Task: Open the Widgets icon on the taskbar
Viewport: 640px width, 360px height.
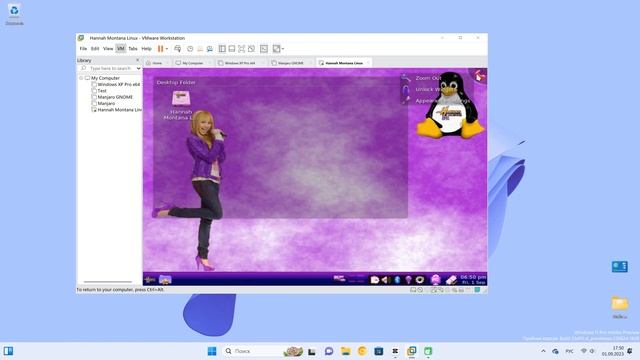Action: click(x=8, y=351)
